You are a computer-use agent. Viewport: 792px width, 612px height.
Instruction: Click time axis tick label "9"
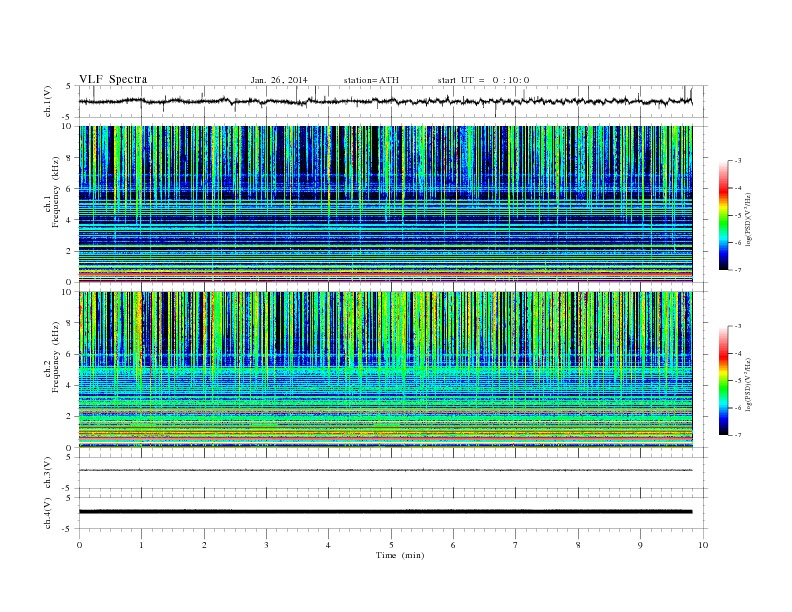click(x=640, y=545)
